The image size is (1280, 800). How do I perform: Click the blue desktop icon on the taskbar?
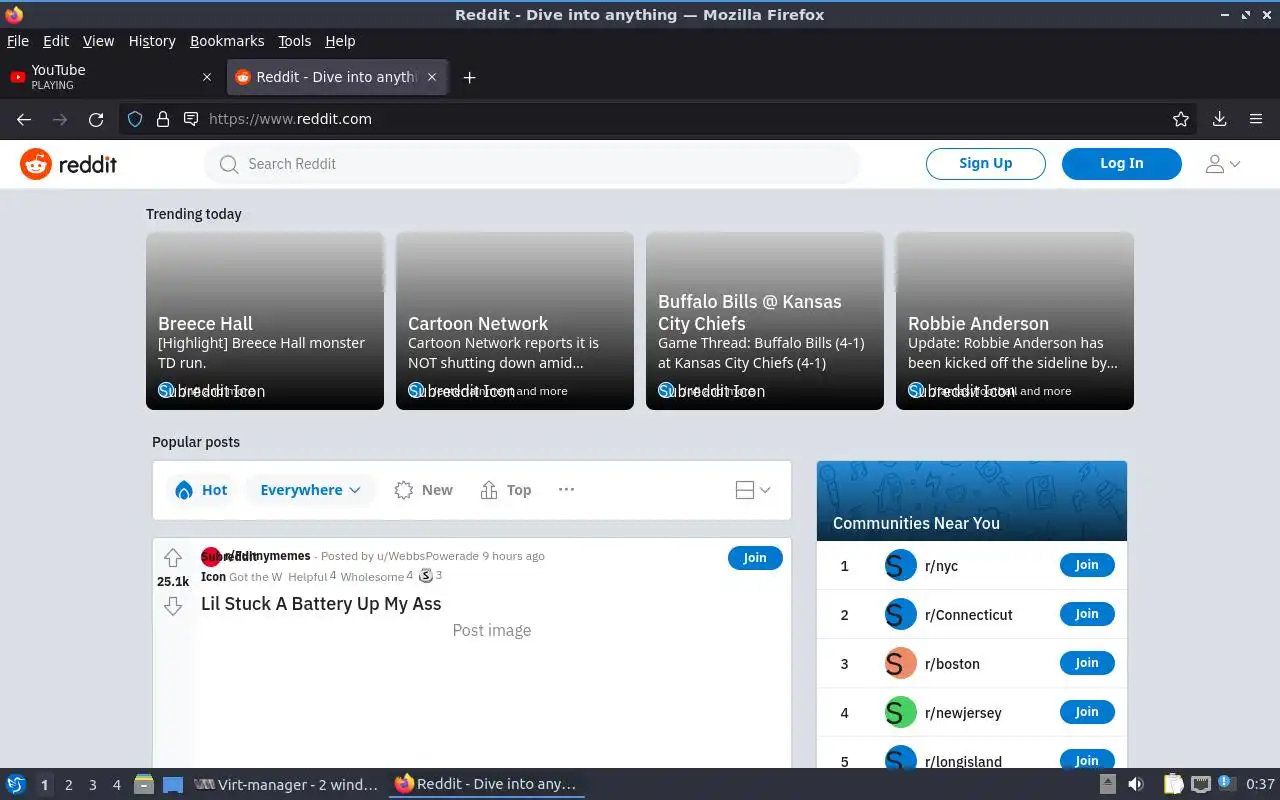coord(173,784)
